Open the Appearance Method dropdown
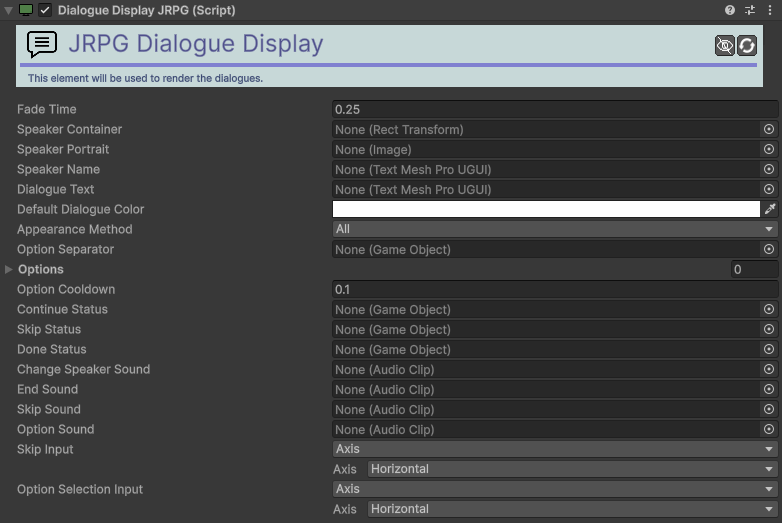 [555, 229]
